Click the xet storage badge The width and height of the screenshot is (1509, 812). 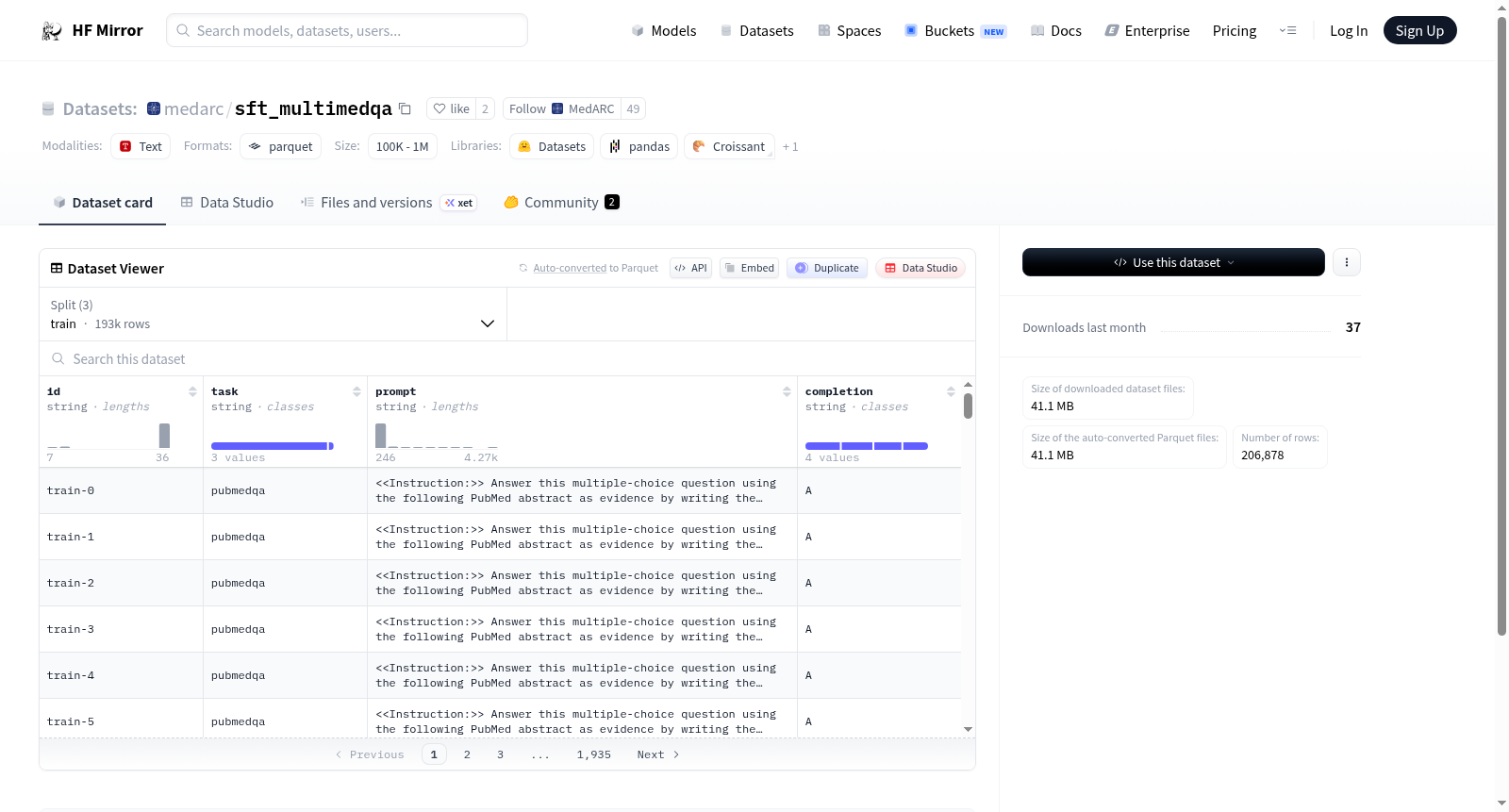pos(458,203)
